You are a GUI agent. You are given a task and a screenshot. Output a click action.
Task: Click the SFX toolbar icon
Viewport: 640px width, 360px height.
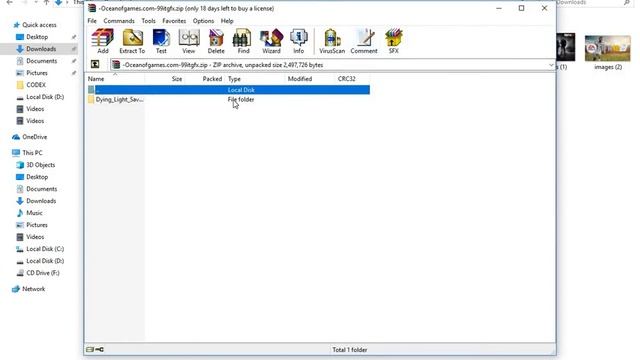click(393, 41)
